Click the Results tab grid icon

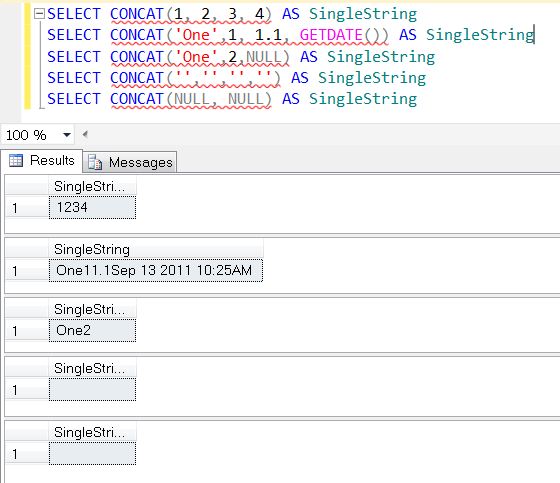tap(16, 161)
